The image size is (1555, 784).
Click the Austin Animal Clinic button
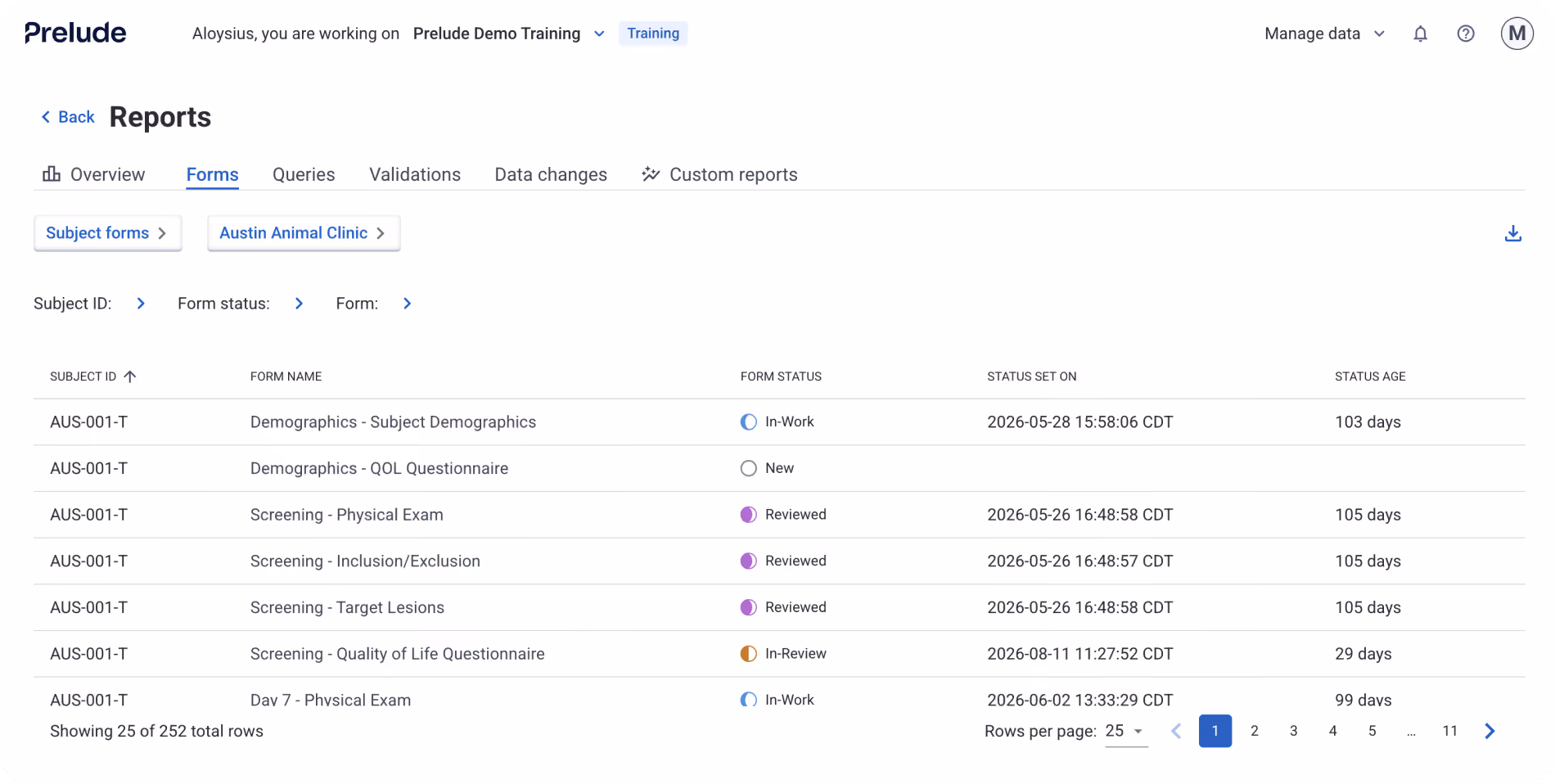pyautogui.click(x=304, y=233)
